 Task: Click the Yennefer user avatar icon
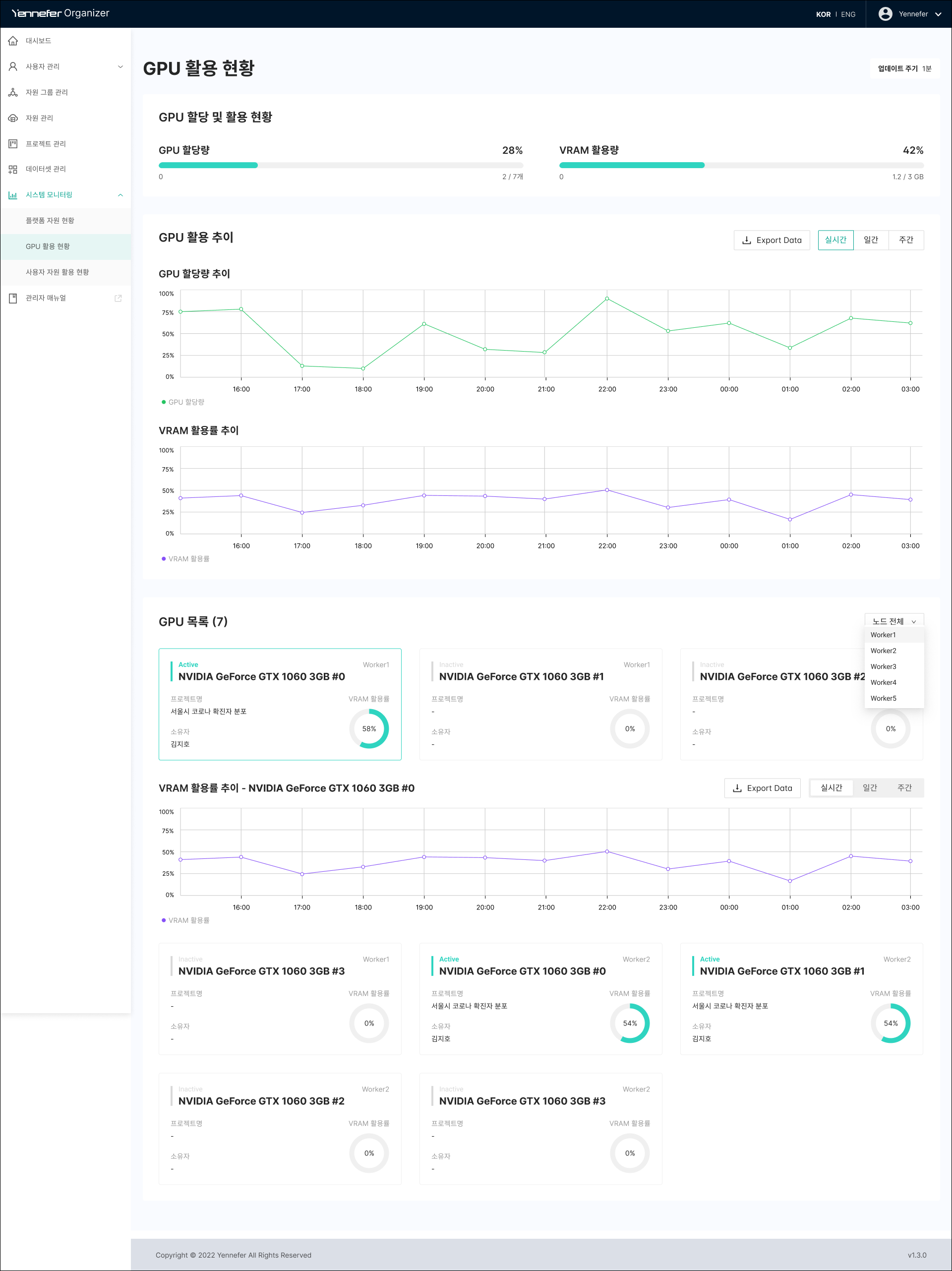(x=885, y=14)
